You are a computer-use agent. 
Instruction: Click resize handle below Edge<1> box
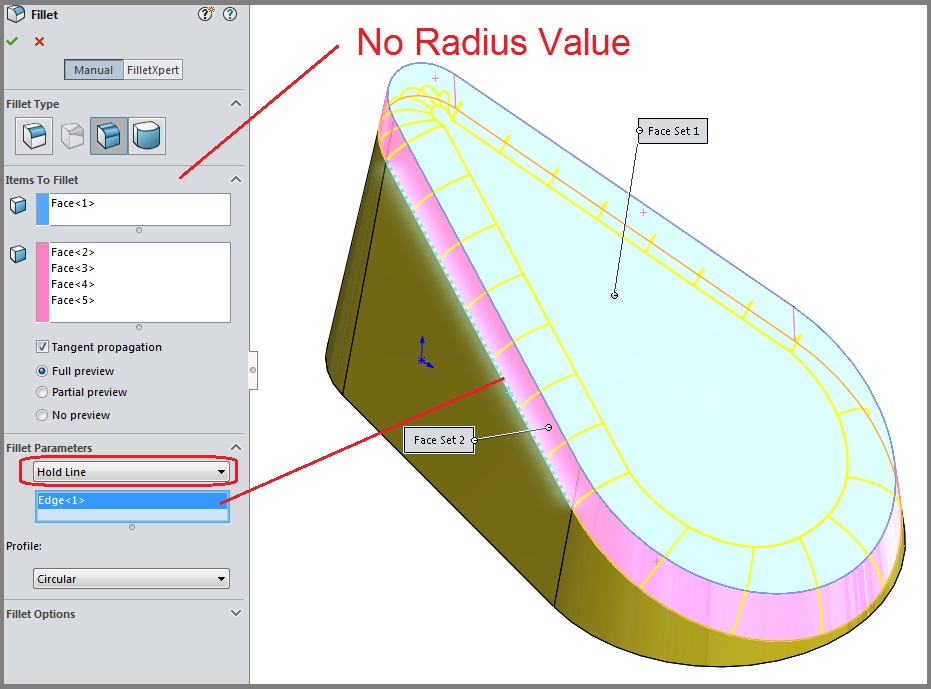pyautogui.click(x=132, y=527)
